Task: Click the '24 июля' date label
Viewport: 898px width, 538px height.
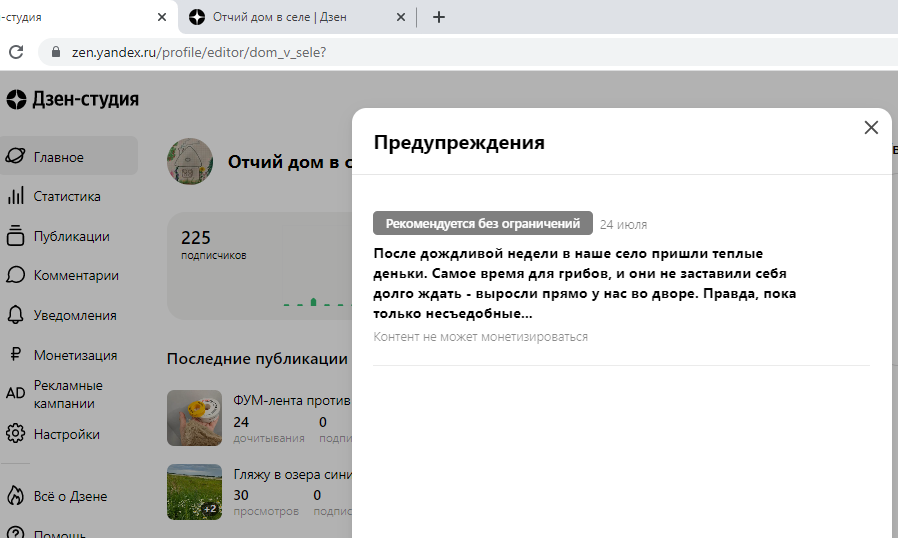Action: [x=623, y=225]
